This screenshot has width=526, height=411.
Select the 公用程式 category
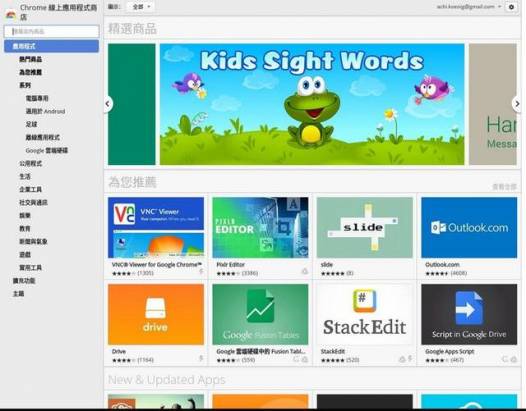(31, 164)
